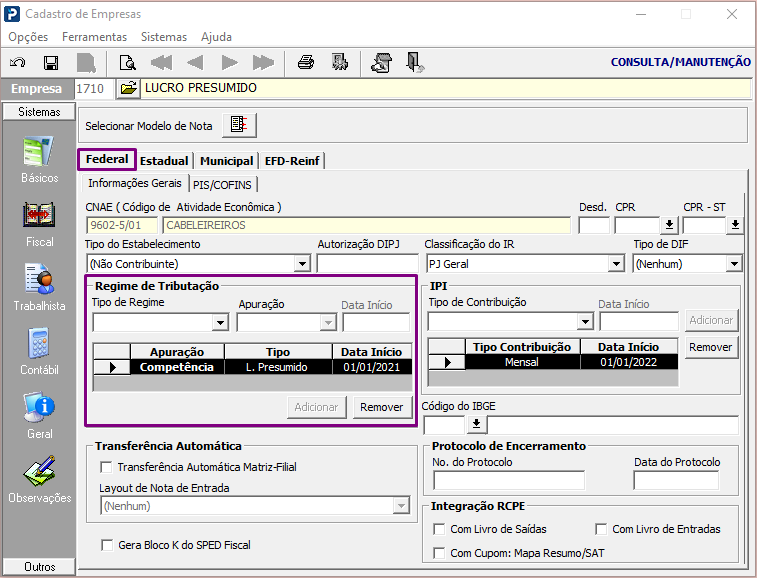757x578 pixels.
Task: Click Remover in IPI section
Action: coord(711,347)
